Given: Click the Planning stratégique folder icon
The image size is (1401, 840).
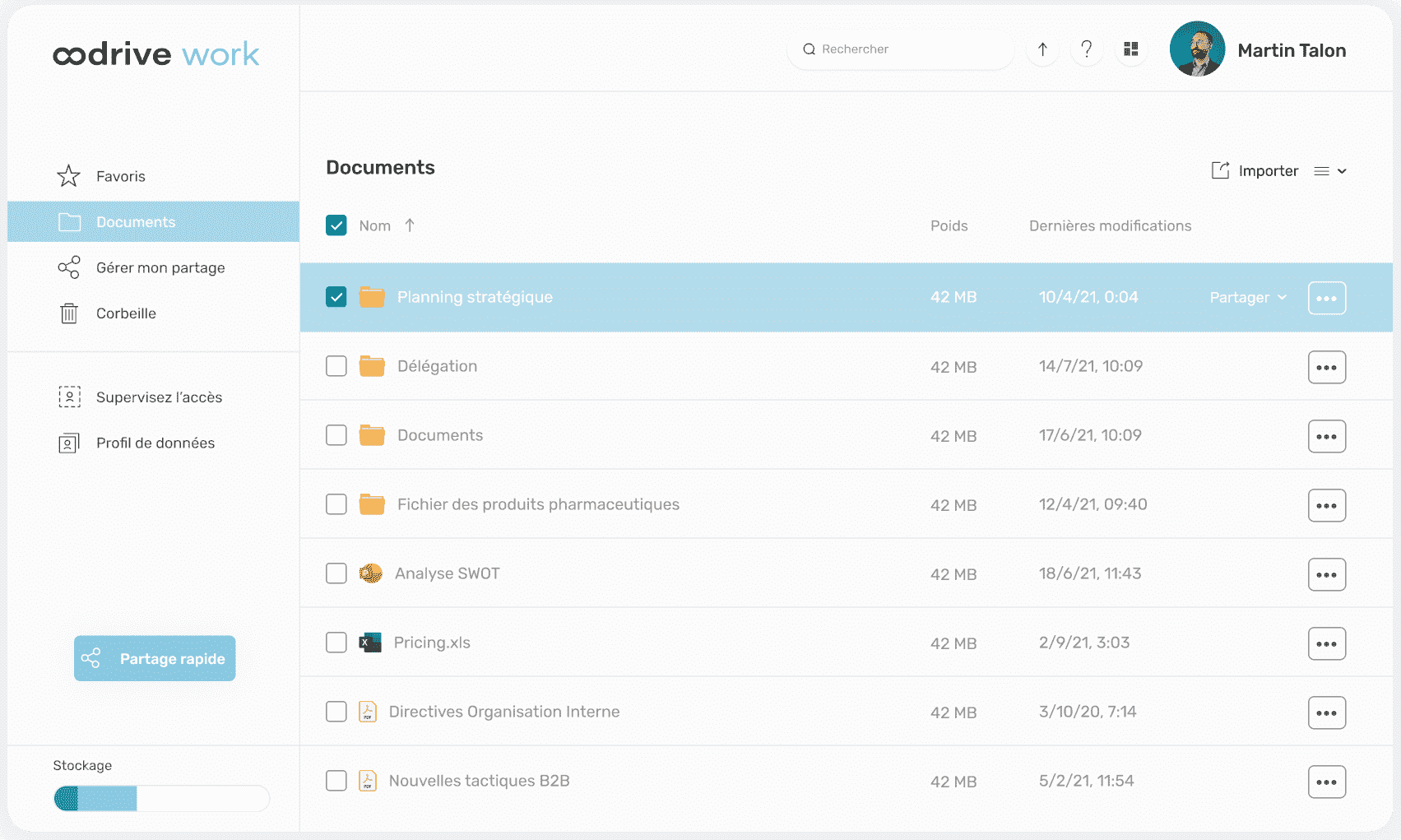Looking at the screenshot, I should point(372,297).
